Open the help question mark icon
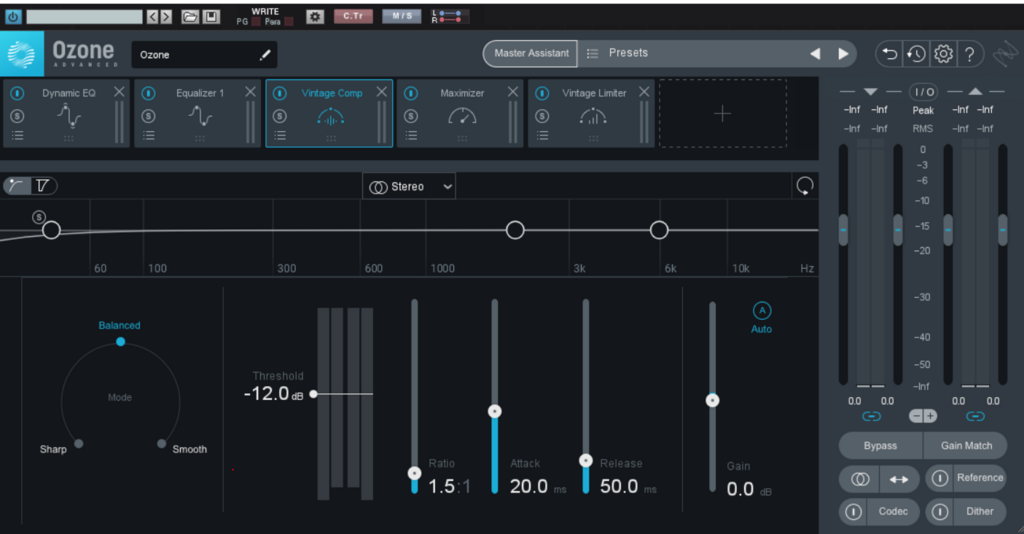Image resolution: width=1024 pixels, height=534 pixels. [x=968, y=54]
